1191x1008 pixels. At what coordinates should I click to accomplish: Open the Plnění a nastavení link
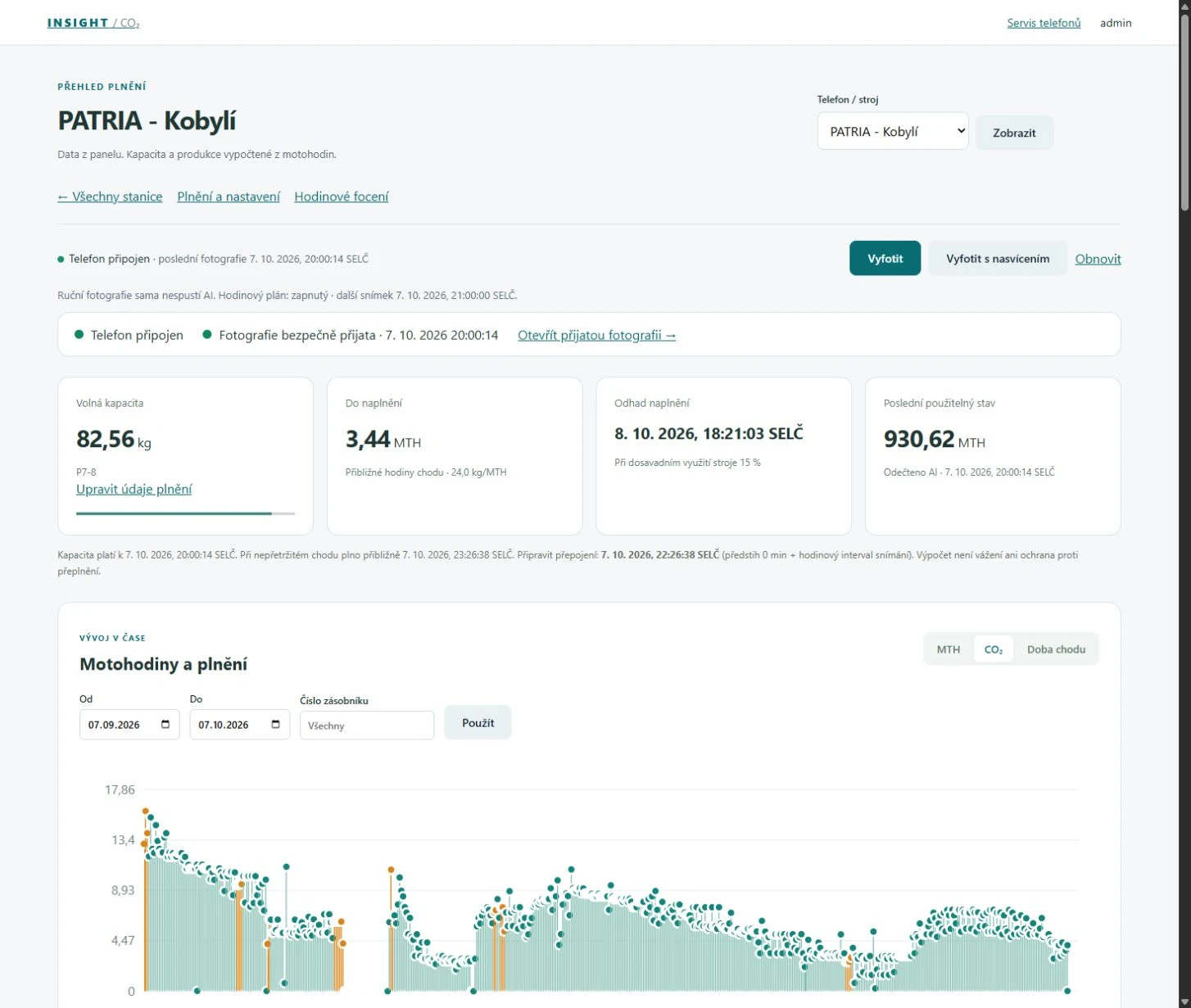pos(229,197)
